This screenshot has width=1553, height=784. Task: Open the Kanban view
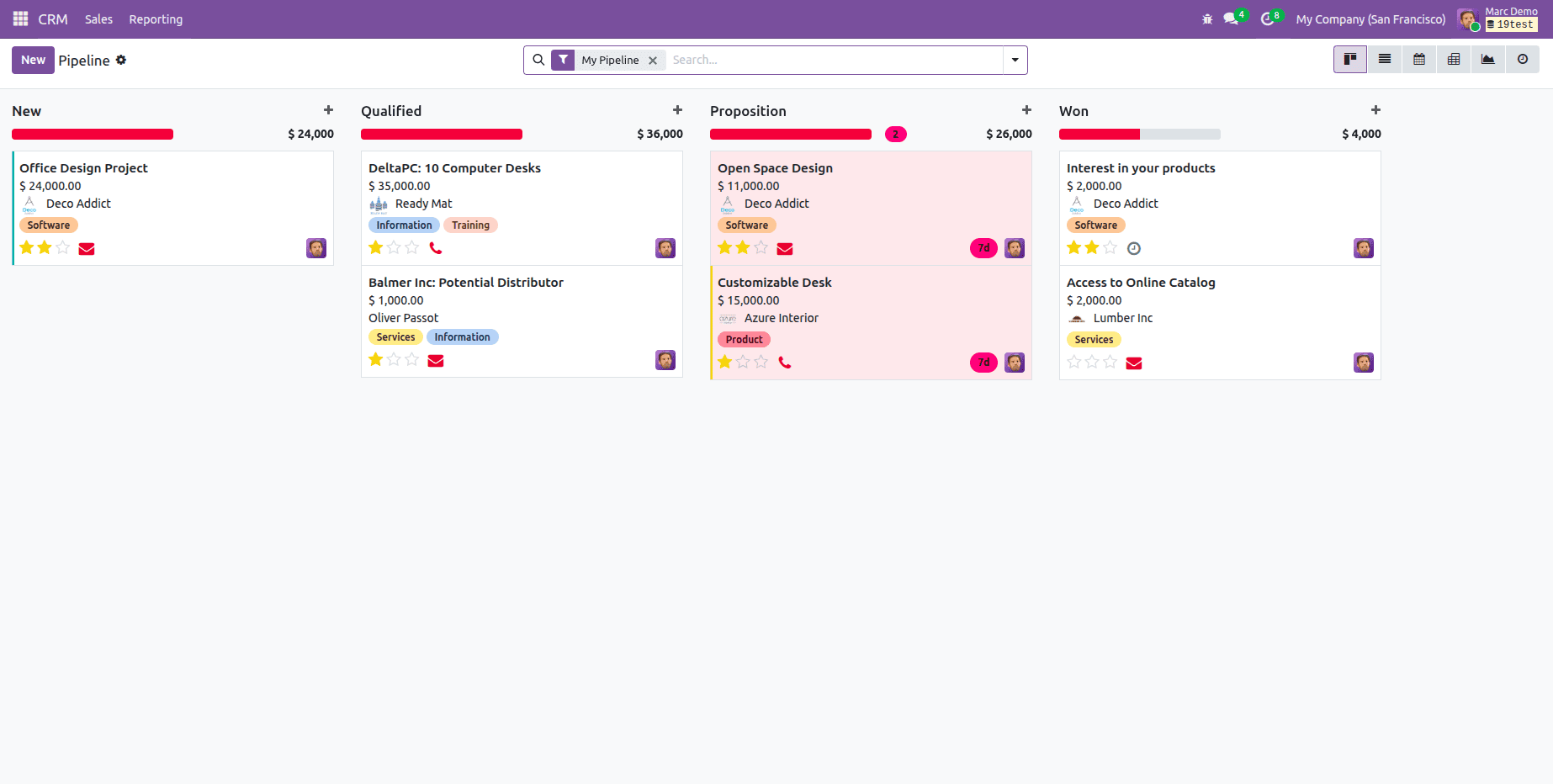pyautogui.click(x=1349, y=59)
